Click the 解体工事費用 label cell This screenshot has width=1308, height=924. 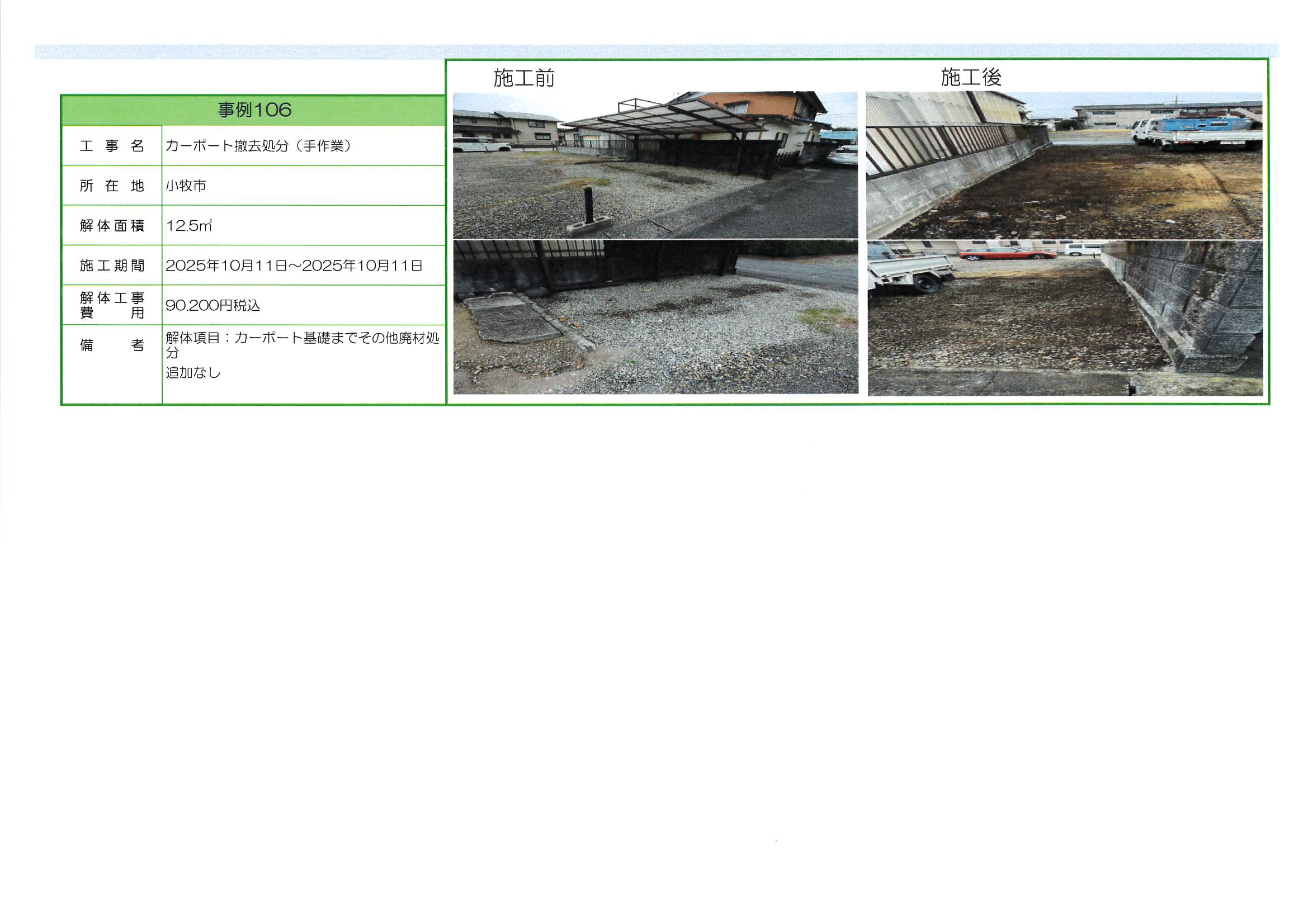(112, 305)
